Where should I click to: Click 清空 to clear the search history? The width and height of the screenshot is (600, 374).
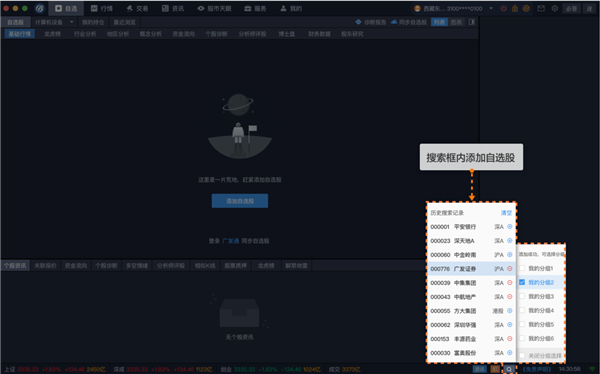point(506,213)
